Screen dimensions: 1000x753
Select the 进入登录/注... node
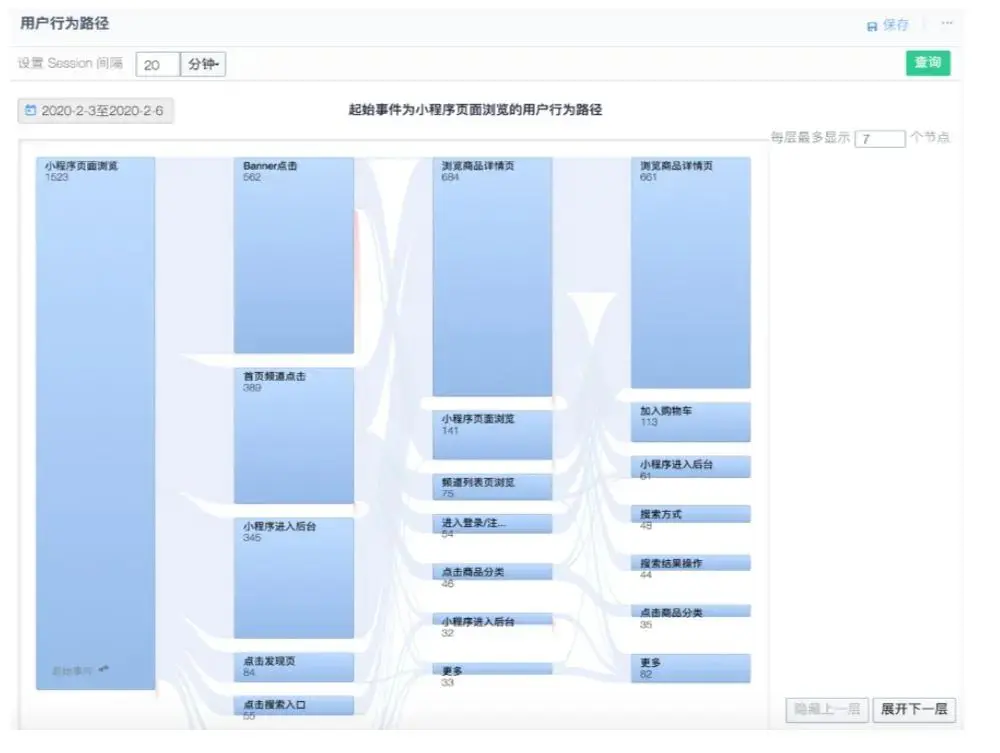click(492, 523)
